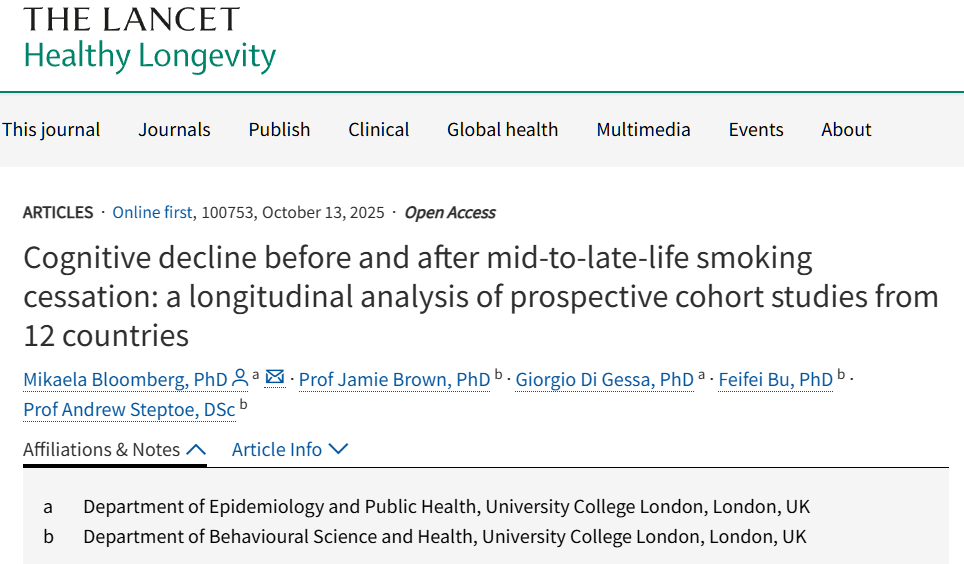This screenshot has height=564, width=964.
Task: Open the Article Info section
Action: click(277, 449)
